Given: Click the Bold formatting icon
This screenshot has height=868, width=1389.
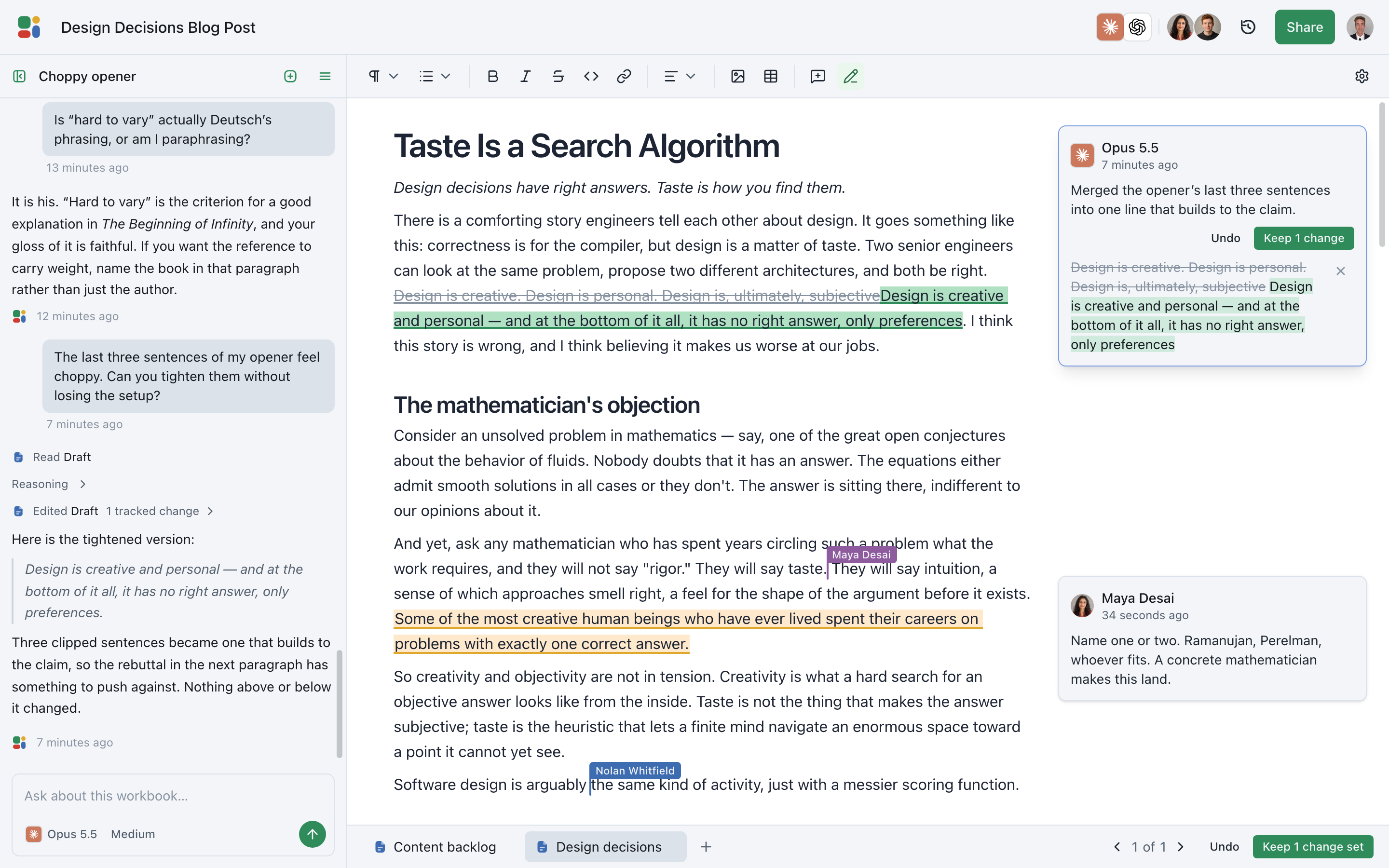Looking at the screenshot, I should 492,76.
